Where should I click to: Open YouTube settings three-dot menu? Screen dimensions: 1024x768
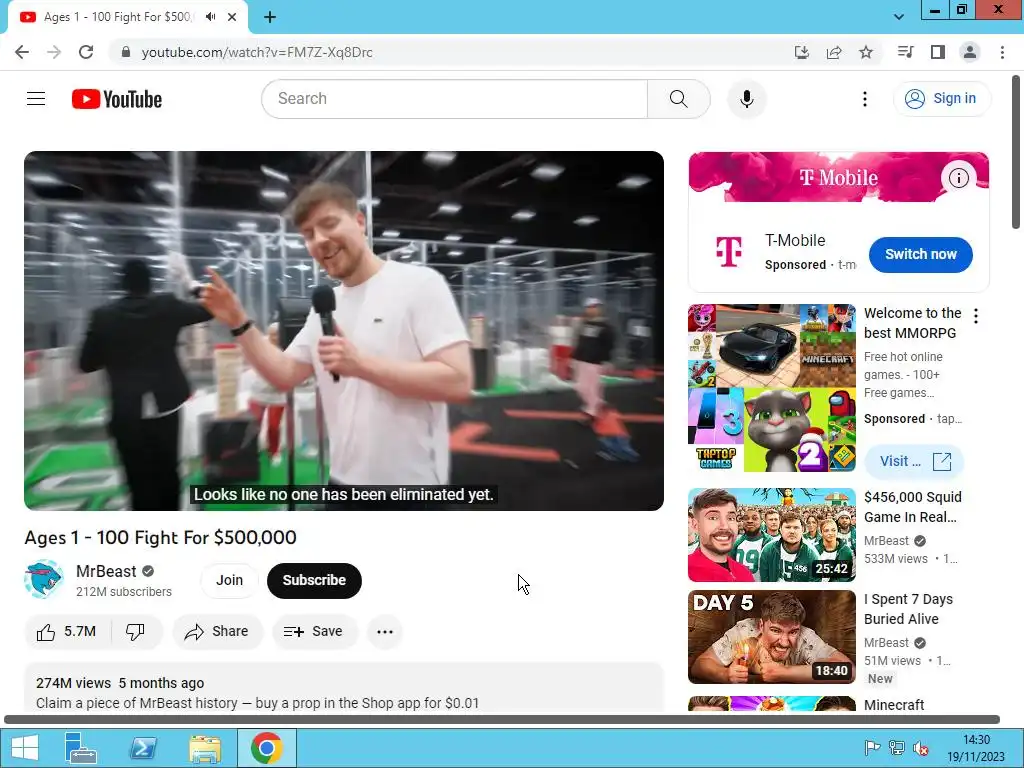pyautogui.click(x=865, y=99)
